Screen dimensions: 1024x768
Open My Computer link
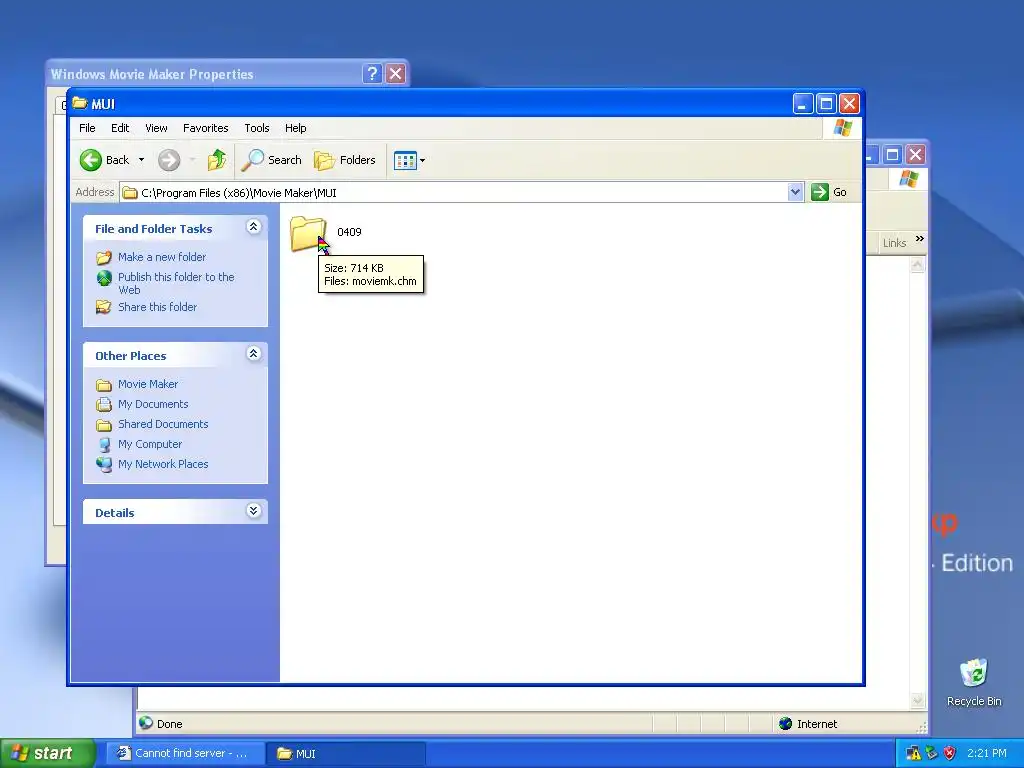point(150,444)
